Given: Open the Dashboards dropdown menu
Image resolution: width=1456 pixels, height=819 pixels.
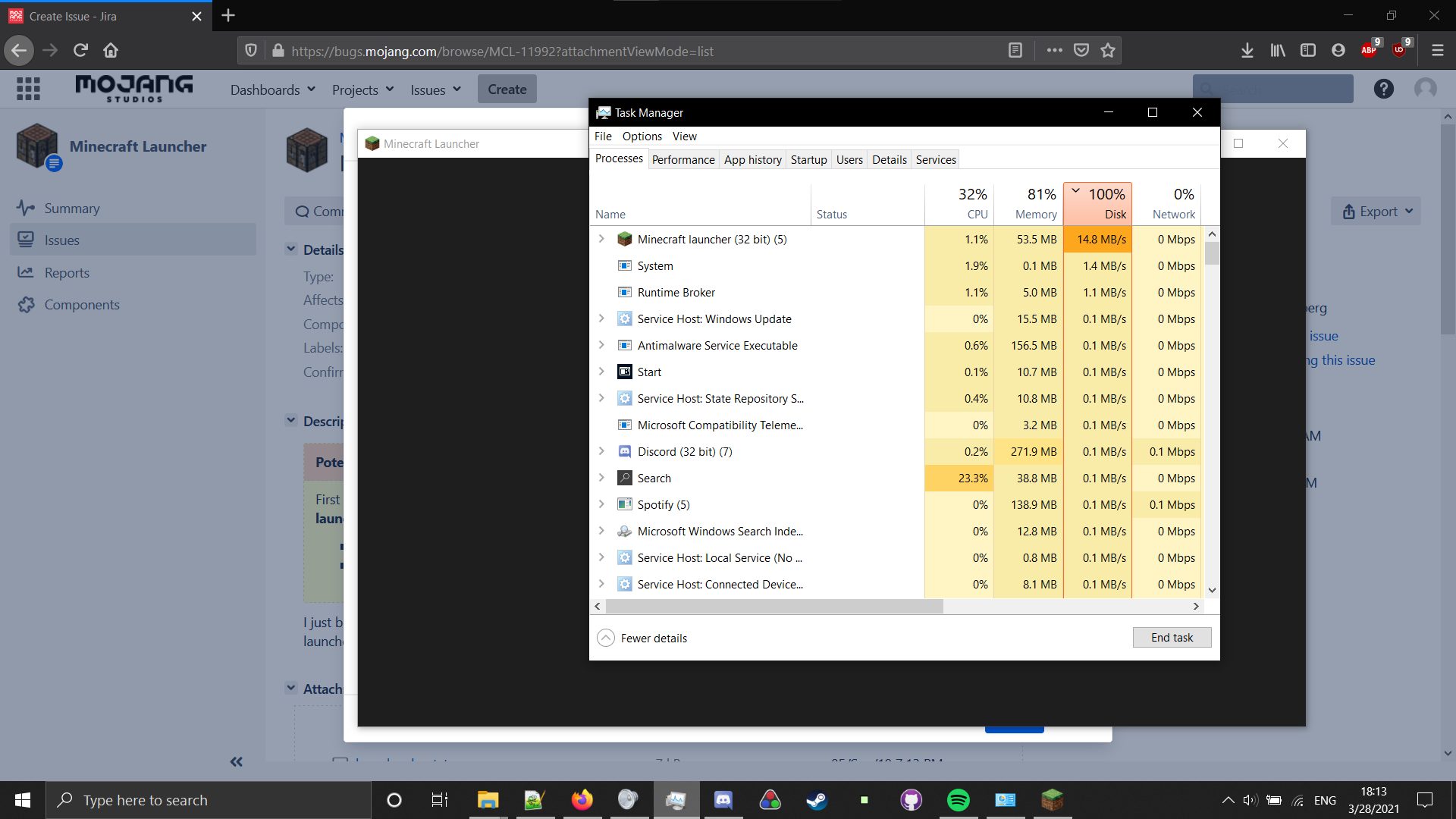Looking at the screenshot, I should tap(272, 89).
